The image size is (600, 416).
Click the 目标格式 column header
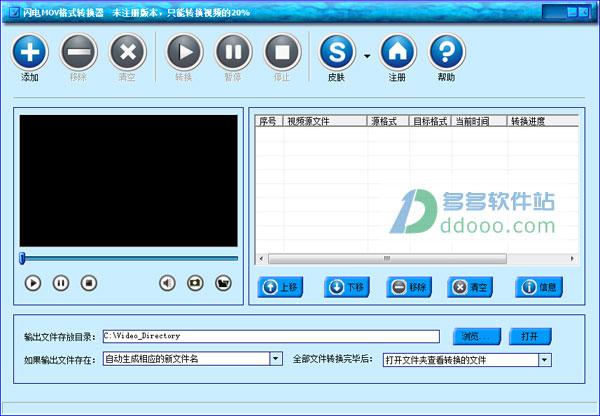pyautogui.click(x=430, y=121)
